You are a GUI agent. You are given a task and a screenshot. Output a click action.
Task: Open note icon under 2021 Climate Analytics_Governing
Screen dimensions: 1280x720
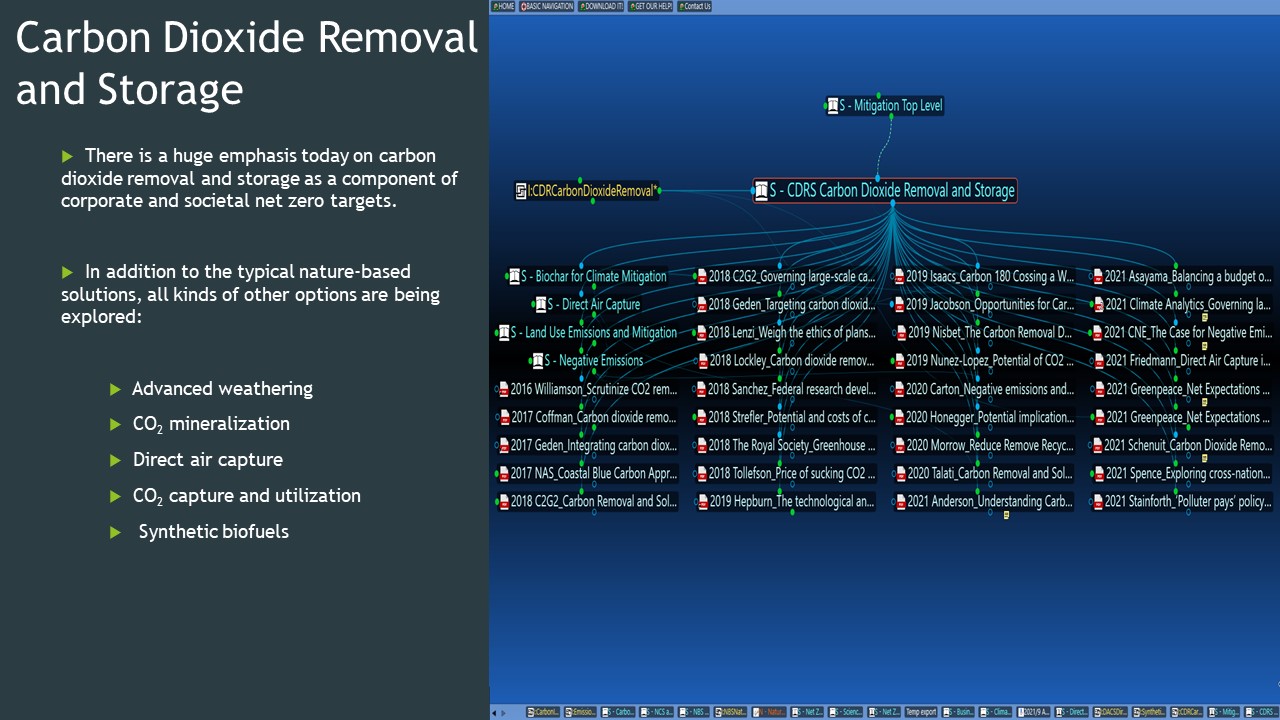(1204, 317)
